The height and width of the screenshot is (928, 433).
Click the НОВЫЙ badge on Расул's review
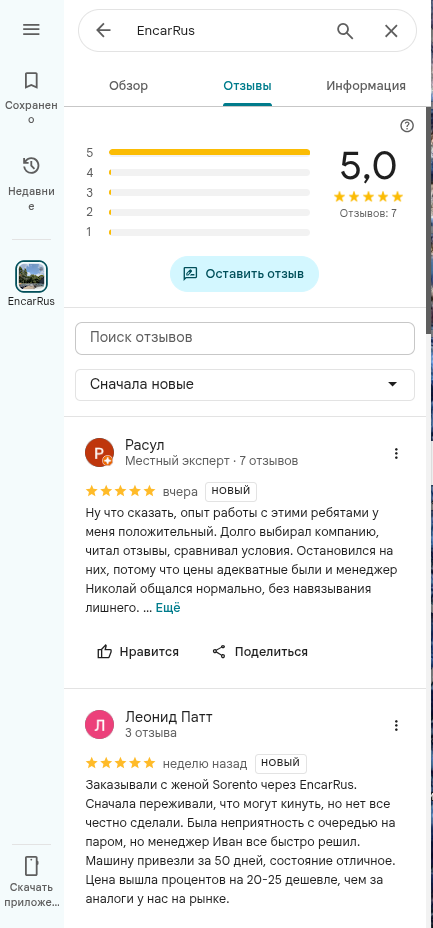pos(231,491)
